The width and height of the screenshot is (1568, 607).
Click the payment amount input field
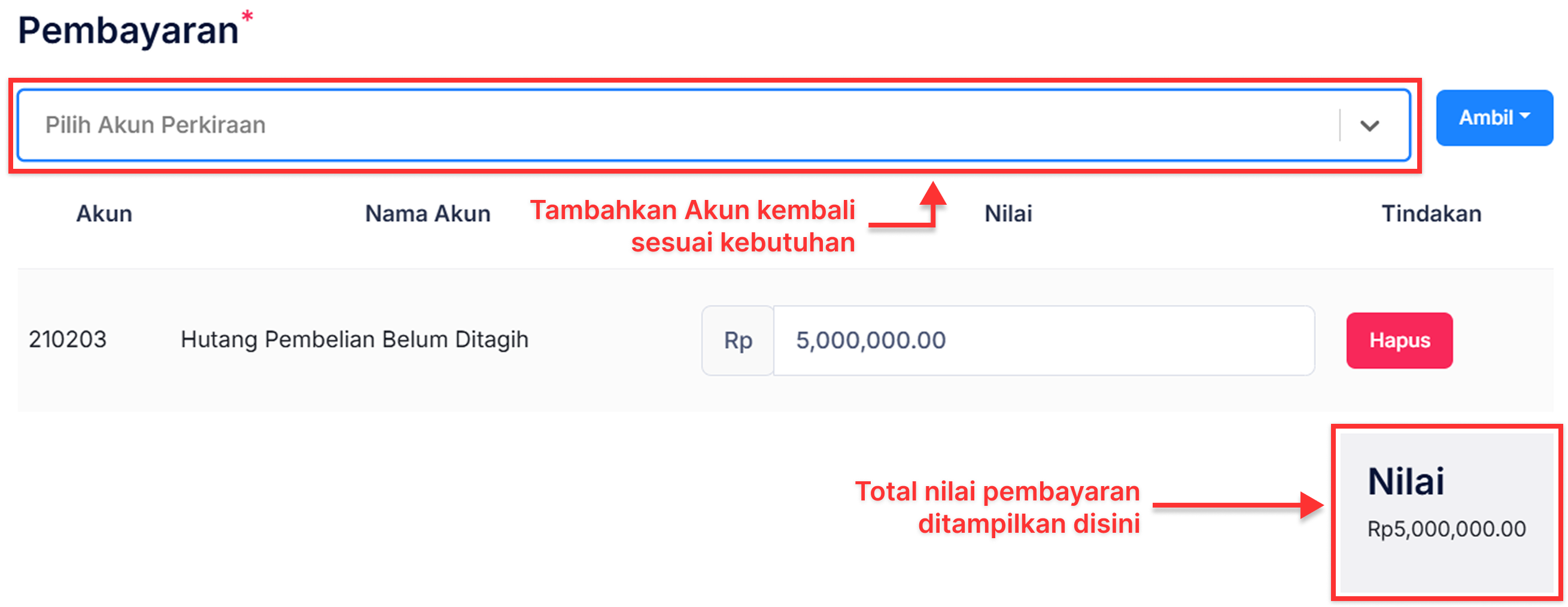(x=1035, y=341)
